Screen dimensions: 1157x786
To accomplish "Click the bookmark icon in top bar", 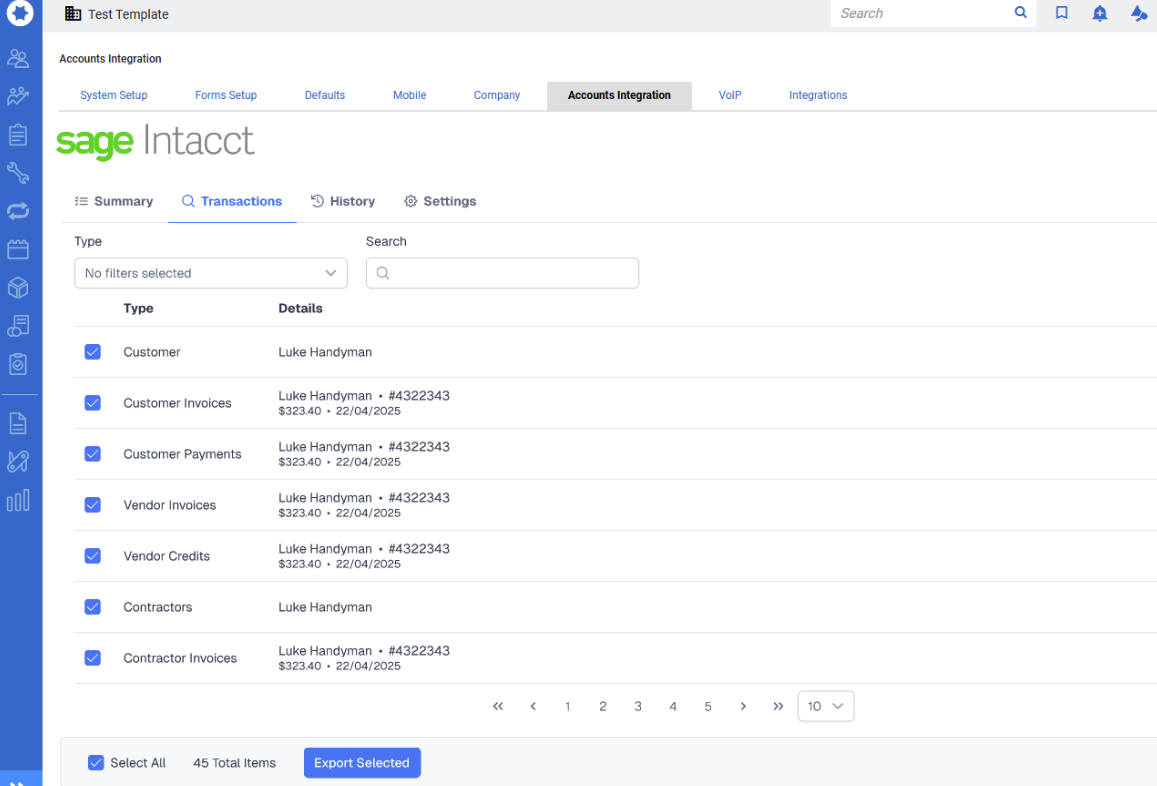I will pyautogui.click(x=1062, y=13).
